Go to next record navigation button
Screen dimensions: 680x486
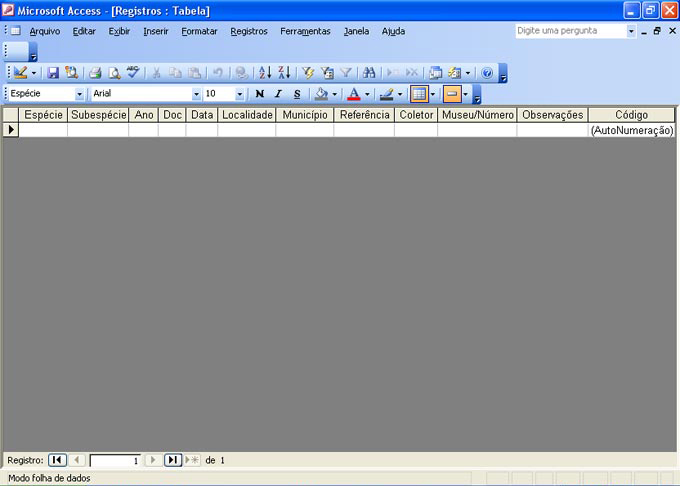(x=153, y=460)
